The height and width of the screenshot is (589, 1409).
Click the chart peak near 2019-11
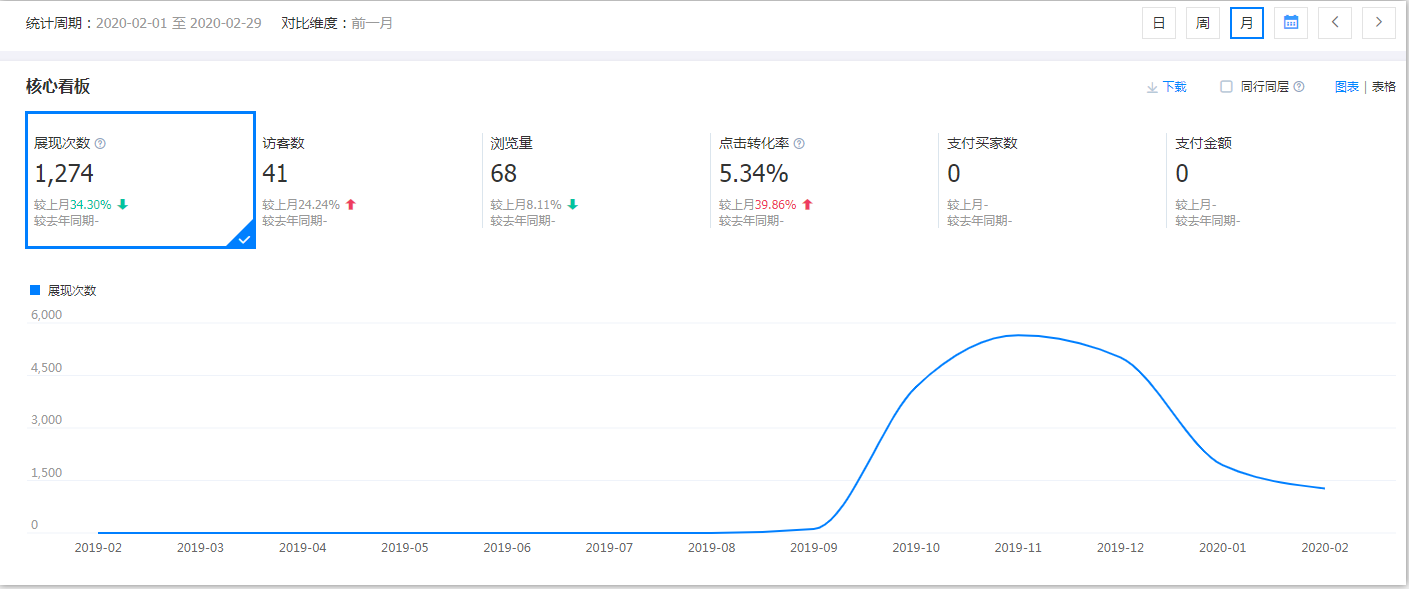pos(1020,336)
